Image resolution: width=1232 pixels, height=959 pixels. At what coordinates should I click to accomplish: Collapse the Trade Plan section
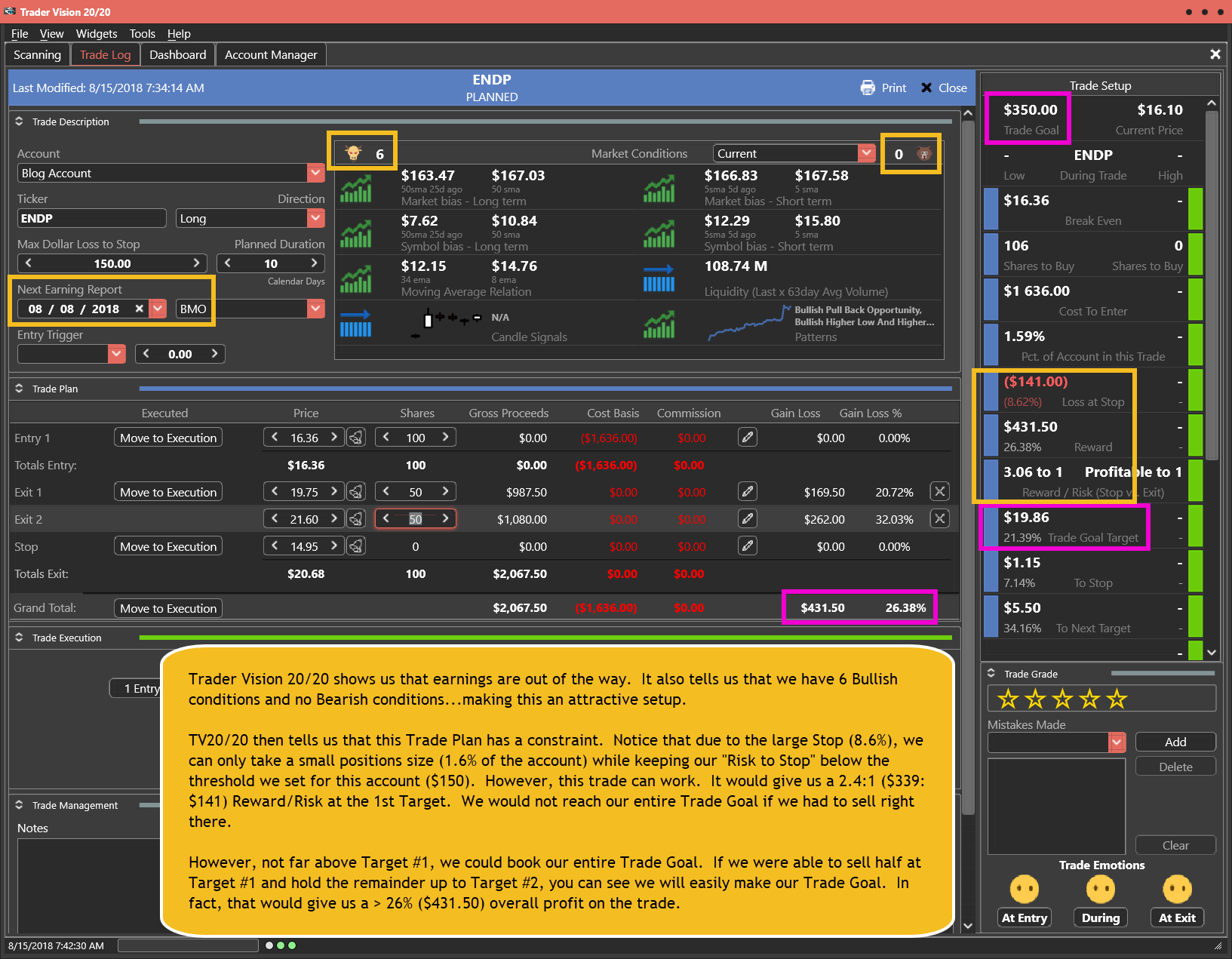coord(19,389)
